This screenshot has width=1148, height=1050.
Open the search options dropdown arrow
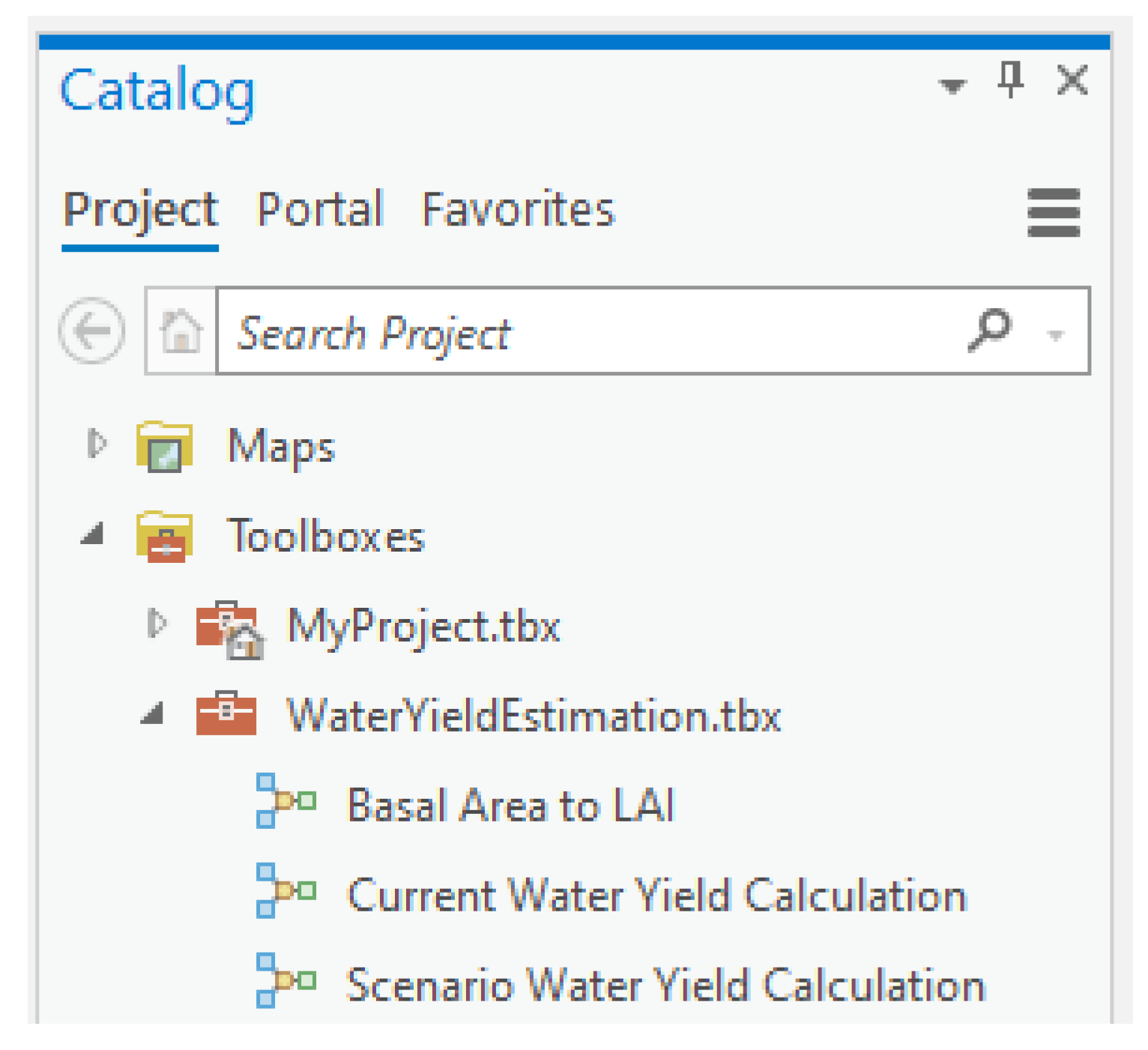pos(1055,334)
